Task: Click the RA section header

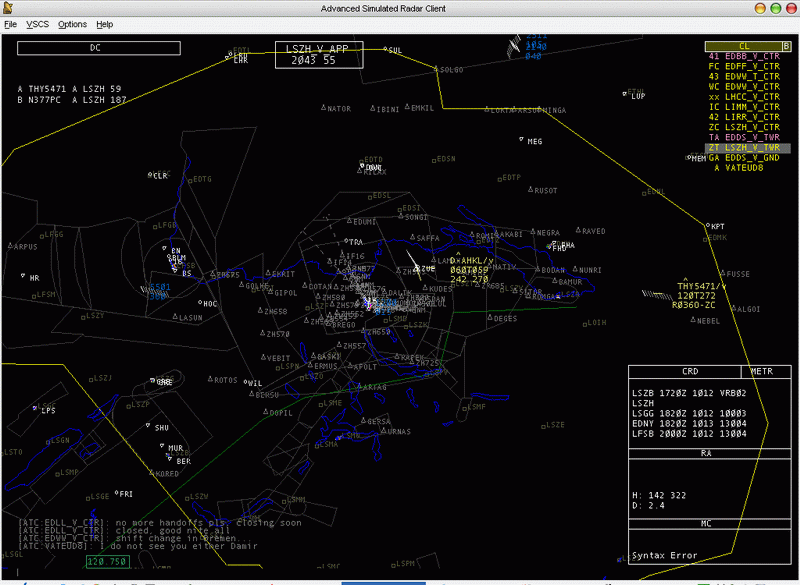Action: pyautogui.click(x=706, y=453)
